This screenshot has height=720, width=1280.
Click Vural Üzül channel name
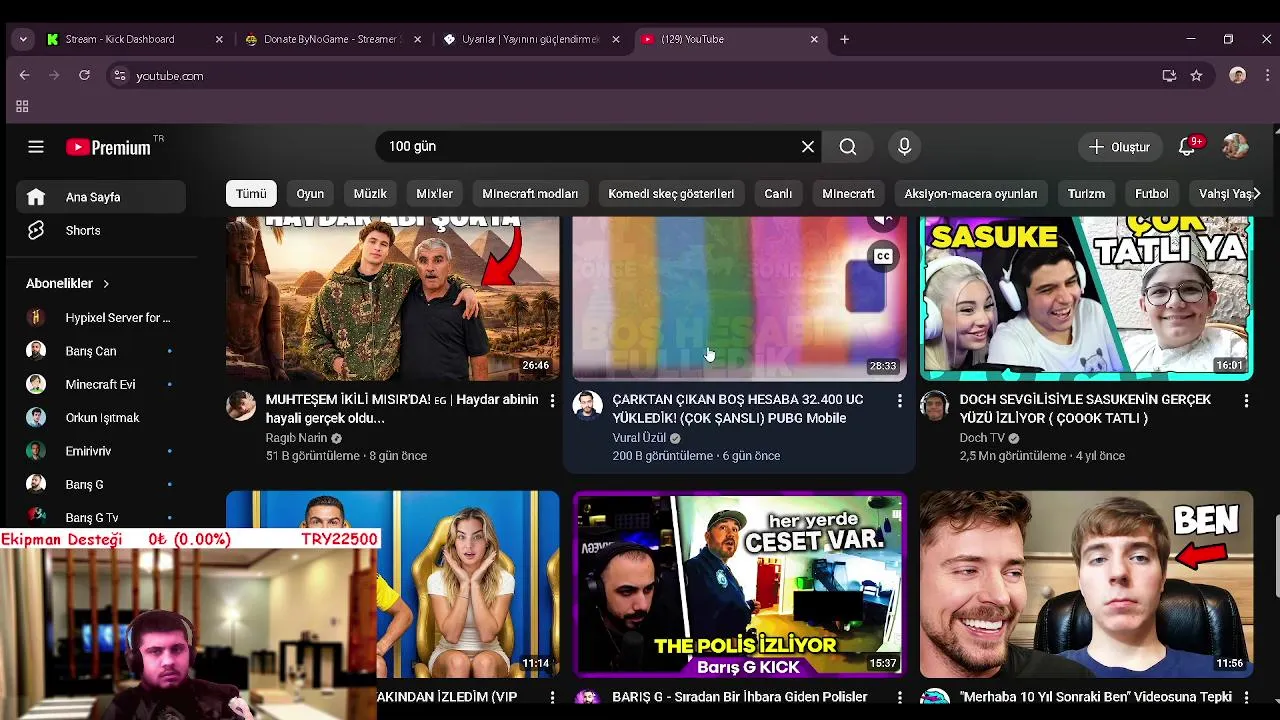point(639,438)
